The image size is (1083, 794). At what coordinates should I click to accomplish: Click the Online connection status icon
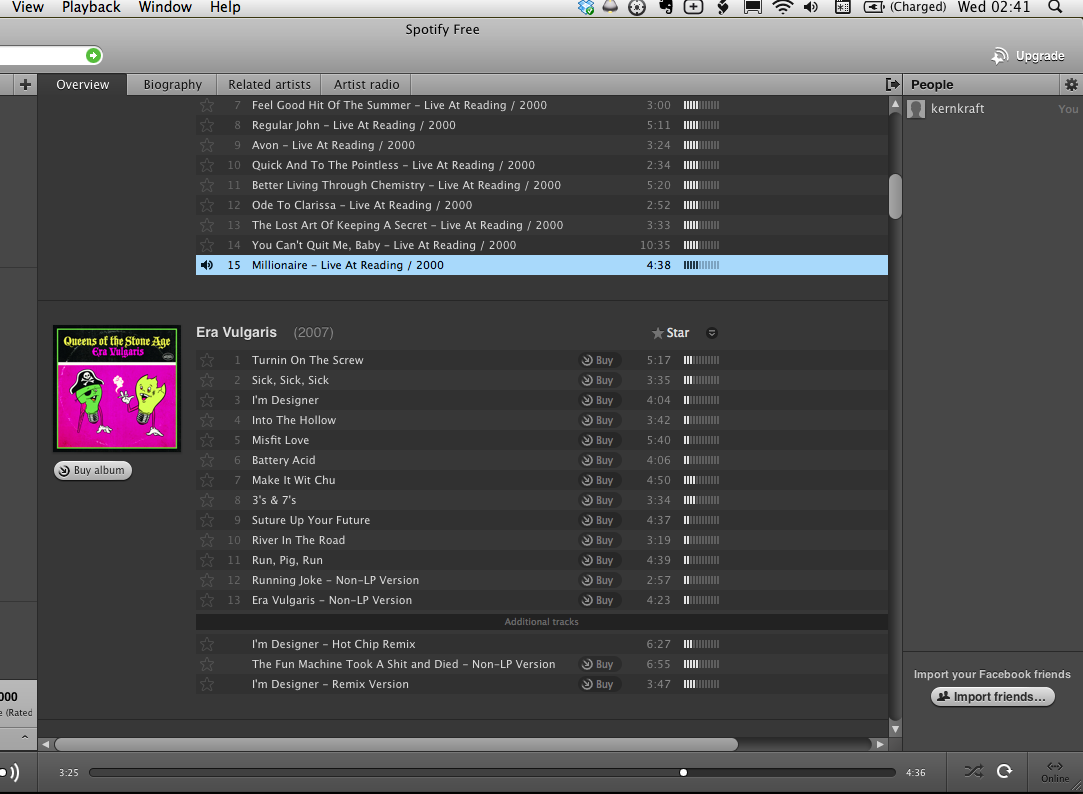[x=1055, y=772]
